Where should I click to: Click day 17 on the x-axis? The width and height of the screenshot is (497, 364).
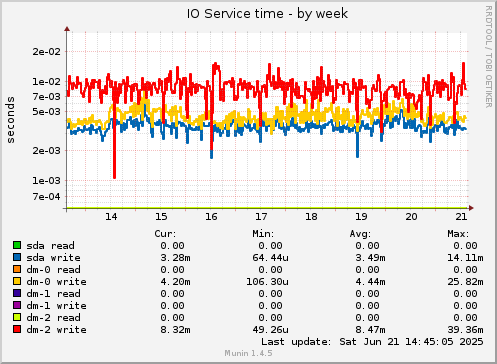coord(261,217)
